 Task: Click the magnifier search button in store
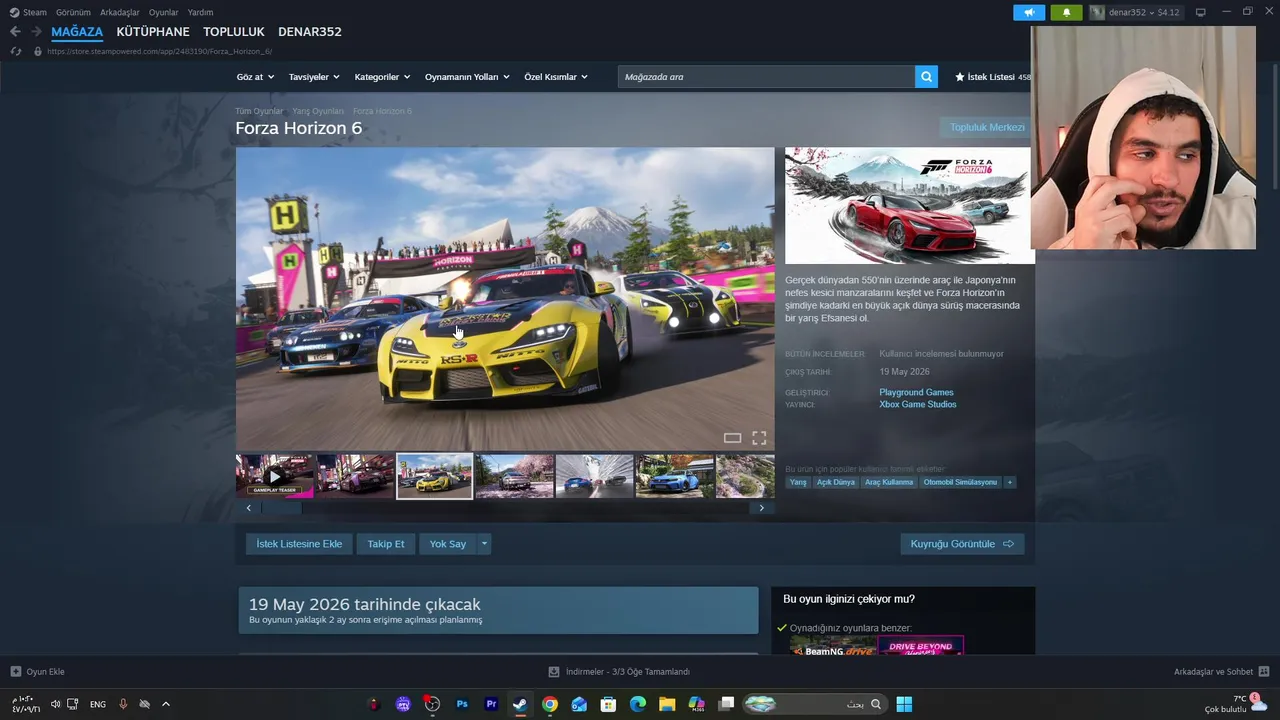point(926,77)
